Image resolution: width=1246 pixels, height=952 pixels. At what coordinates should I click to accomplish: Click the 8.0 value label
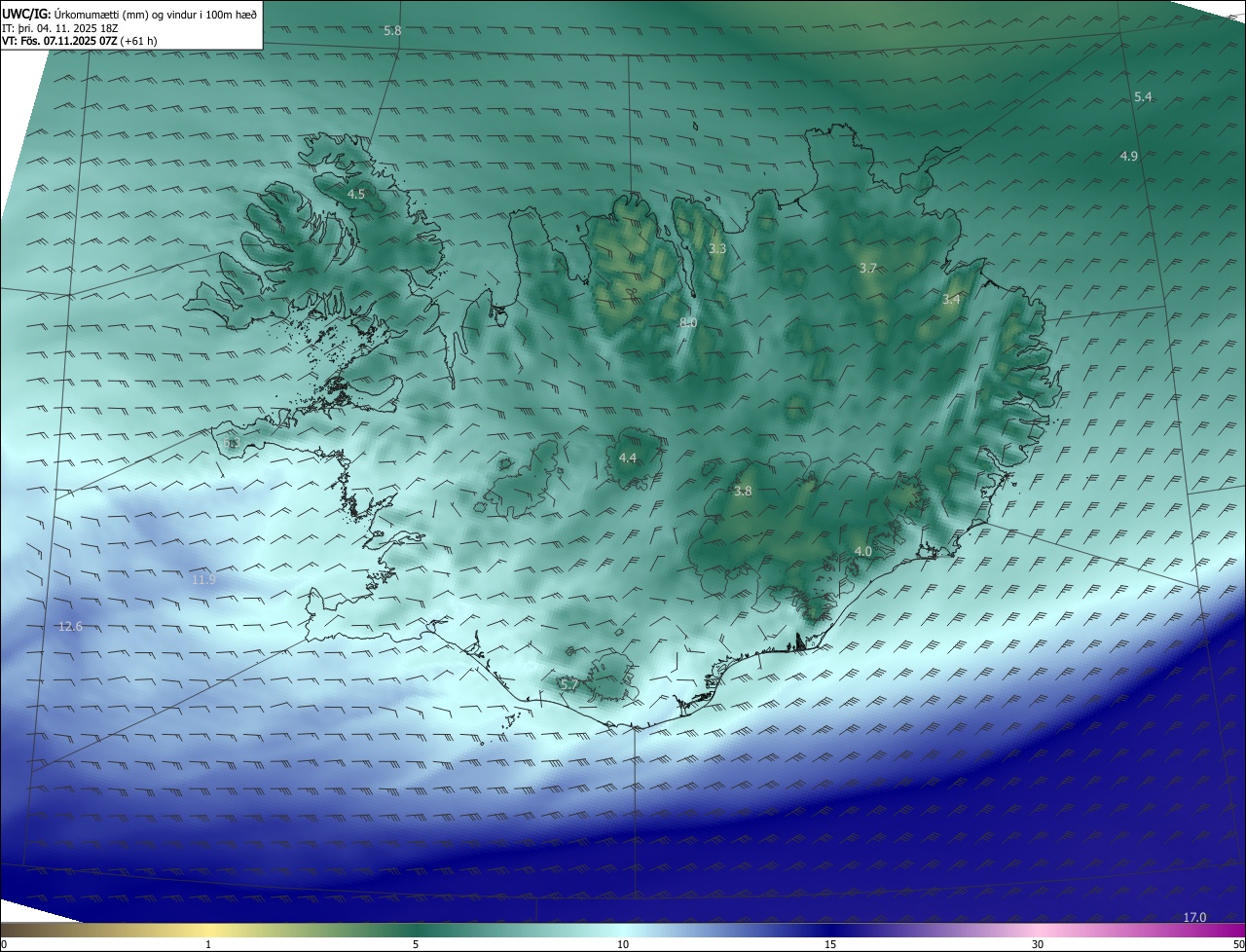pyautogui.click(x=688, y=322)
